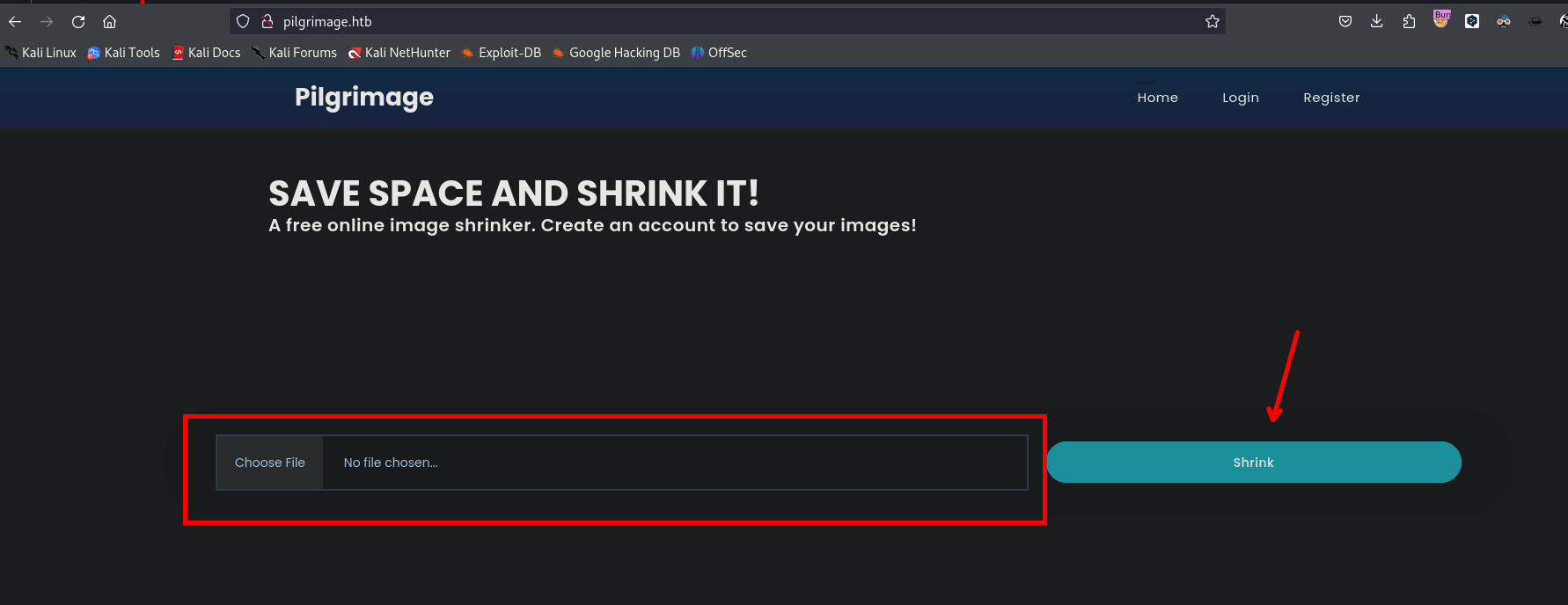The width and height of the screenshot is (1568, 605).
Task: Open the Register page
Action: (x=1330, y=98)
